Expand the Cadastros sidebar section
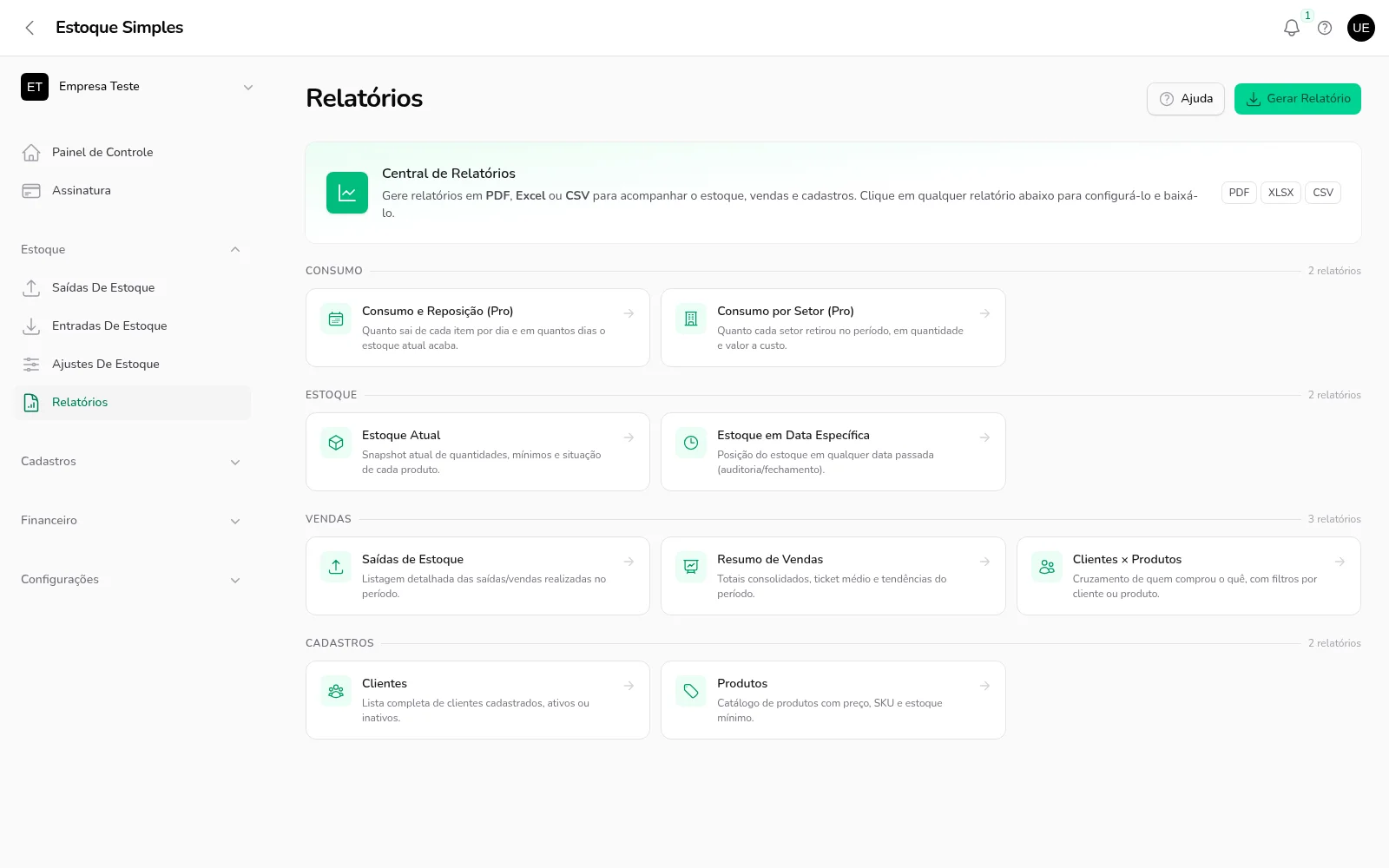This screenshot has height=868, width=1389. coord(132,462)
